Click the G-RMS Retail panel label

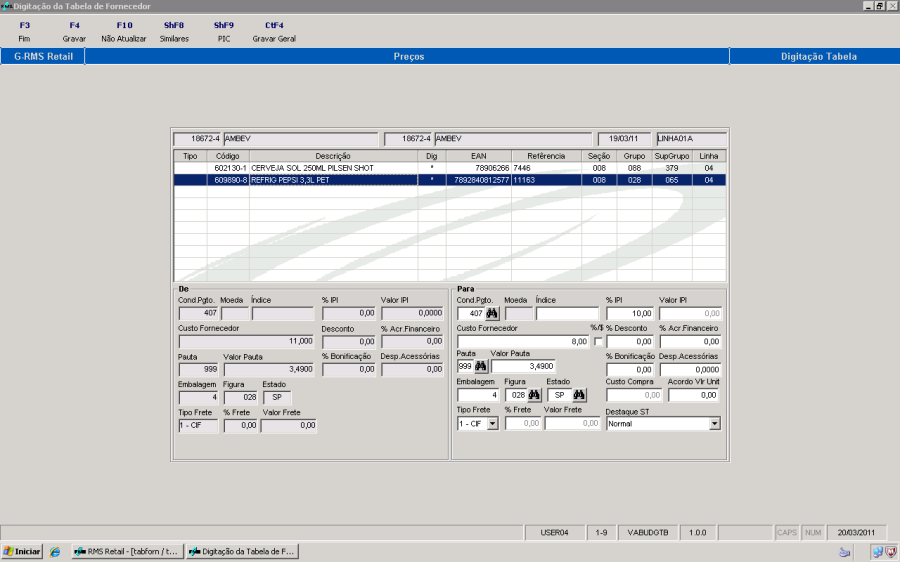[43, 56]
